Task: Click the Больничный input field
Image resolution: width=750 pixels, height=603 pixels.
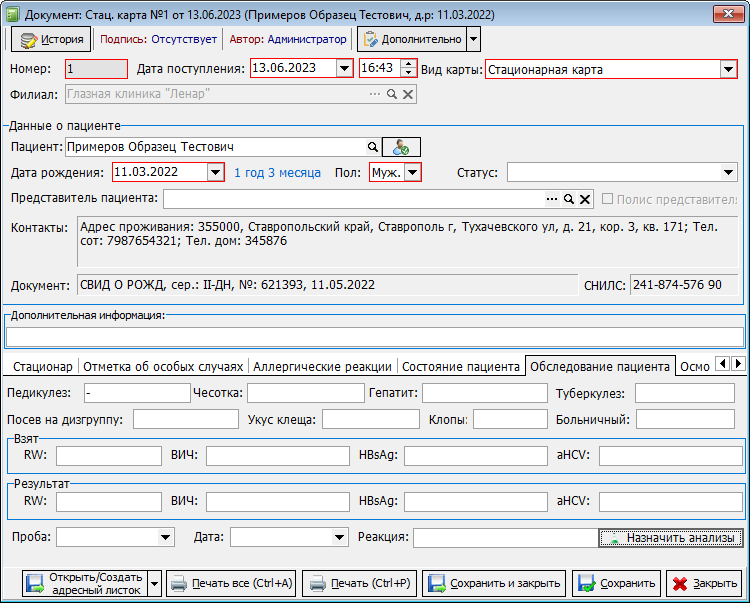Action: coord(685,419)
